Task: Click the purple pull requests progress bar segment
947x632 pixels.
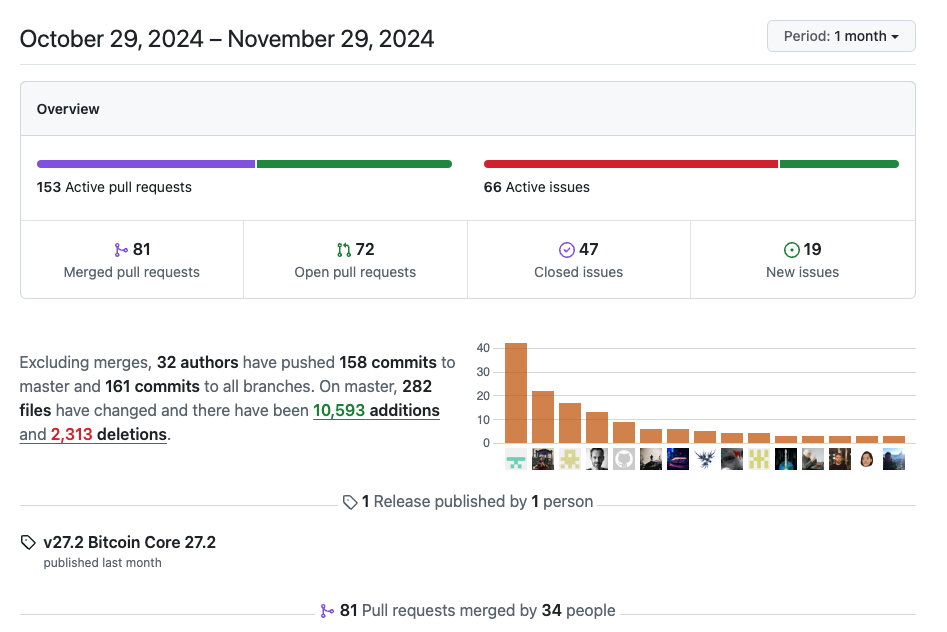Action: coord(146,164)
